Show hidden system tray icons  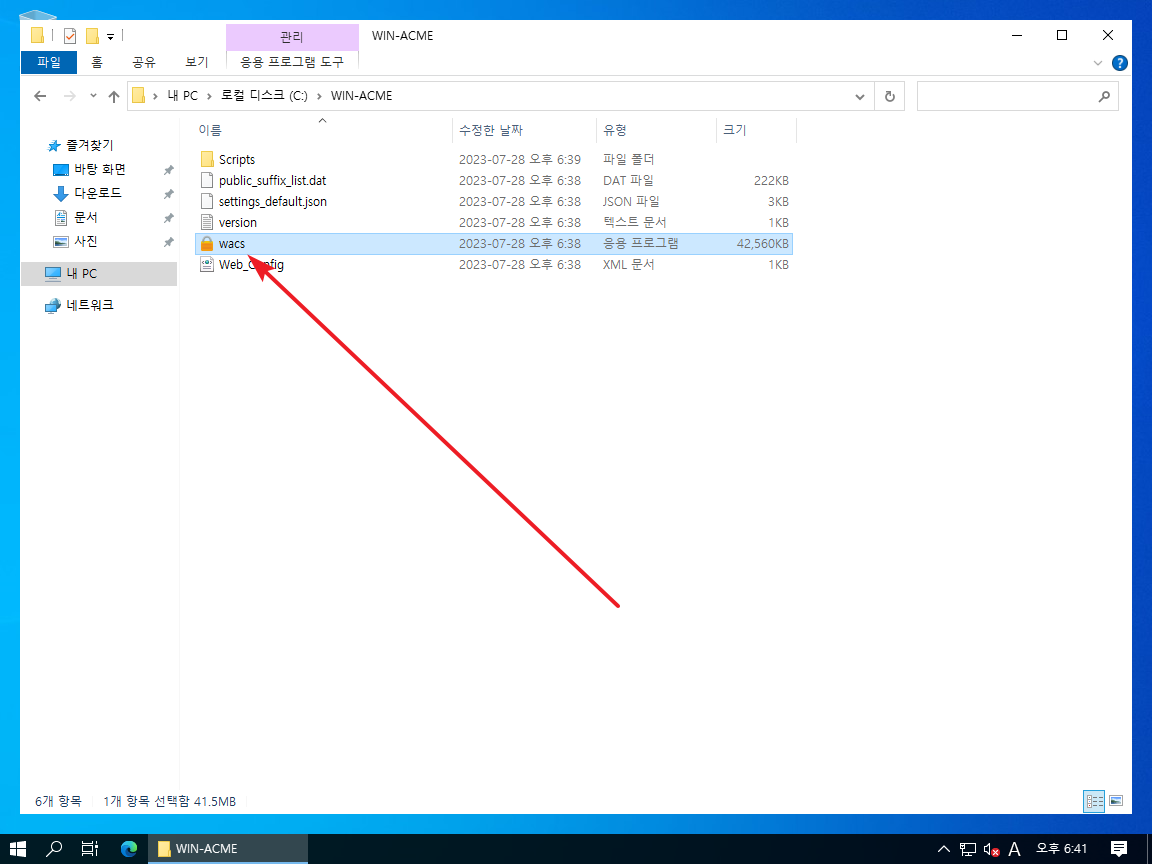(x=944, y=849)
